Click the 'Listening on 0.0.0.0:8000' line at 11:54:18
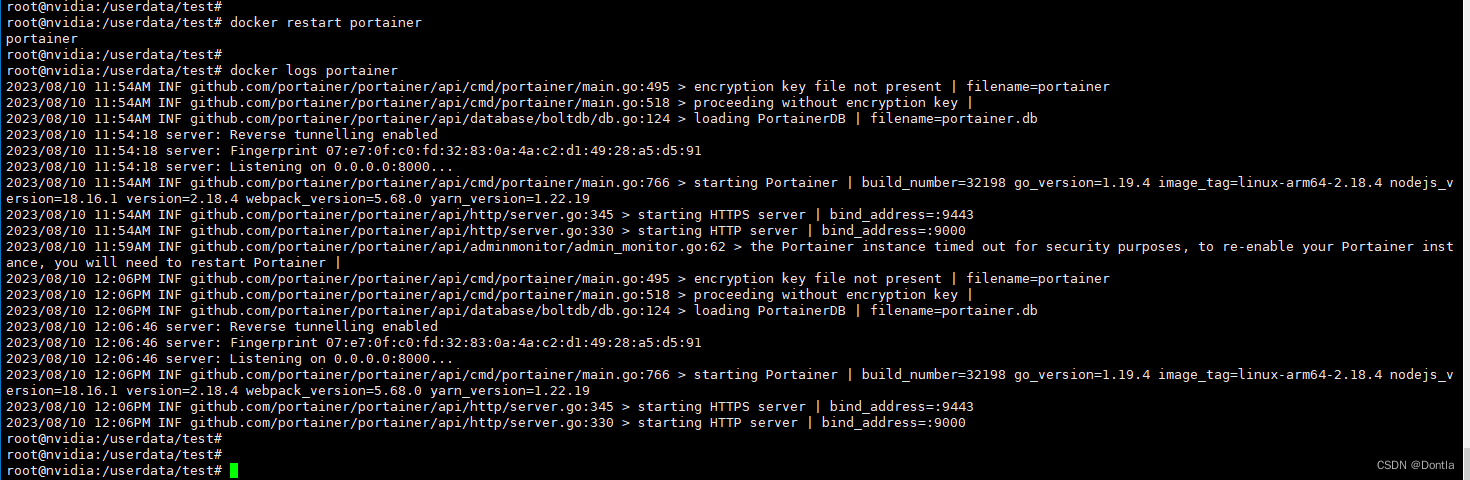 point(230,167)
